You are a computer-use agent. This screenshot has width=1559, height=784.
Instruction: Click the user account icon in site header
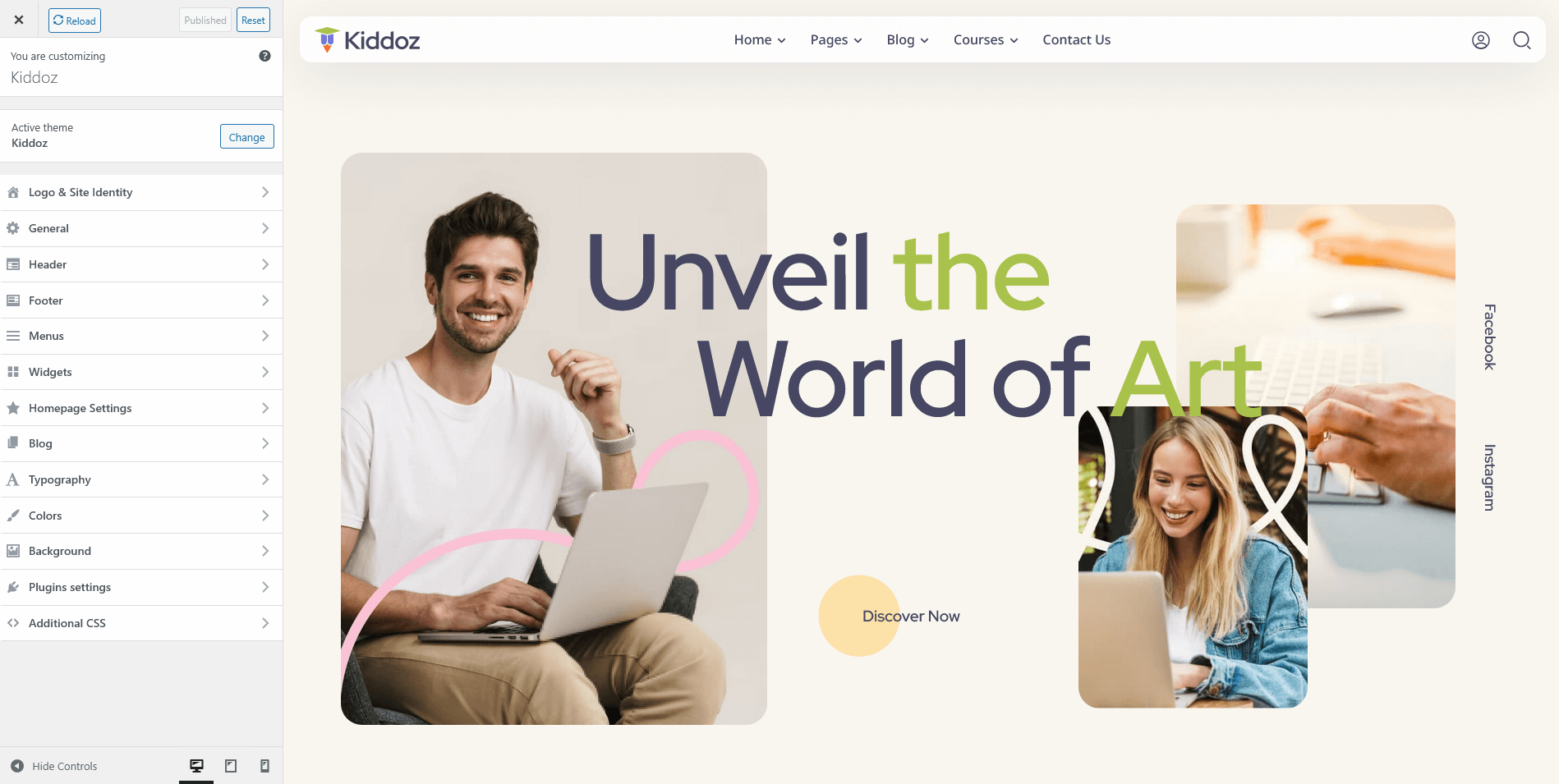(x=1480, y=40)
